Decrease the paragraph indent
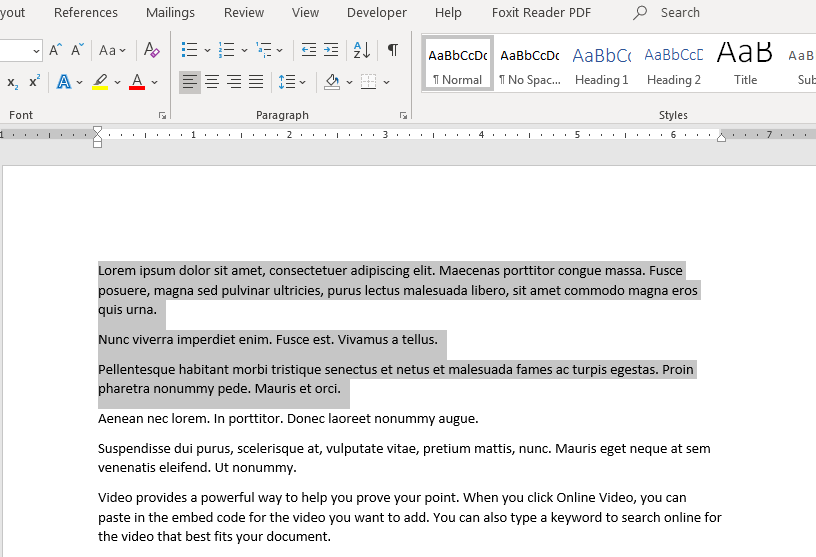Viewport: 816px width, 557px height. click(x=309, y=50)
